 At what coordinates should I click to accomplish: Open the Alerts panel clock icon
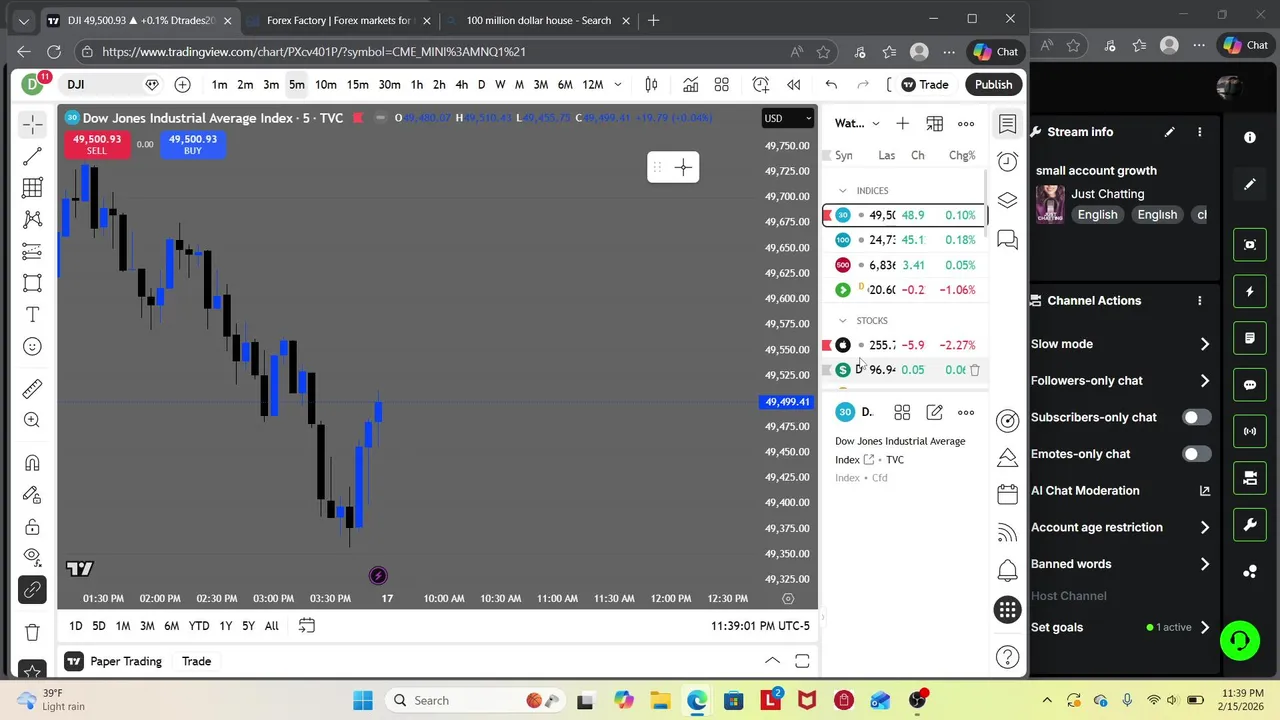[1007, 162]
